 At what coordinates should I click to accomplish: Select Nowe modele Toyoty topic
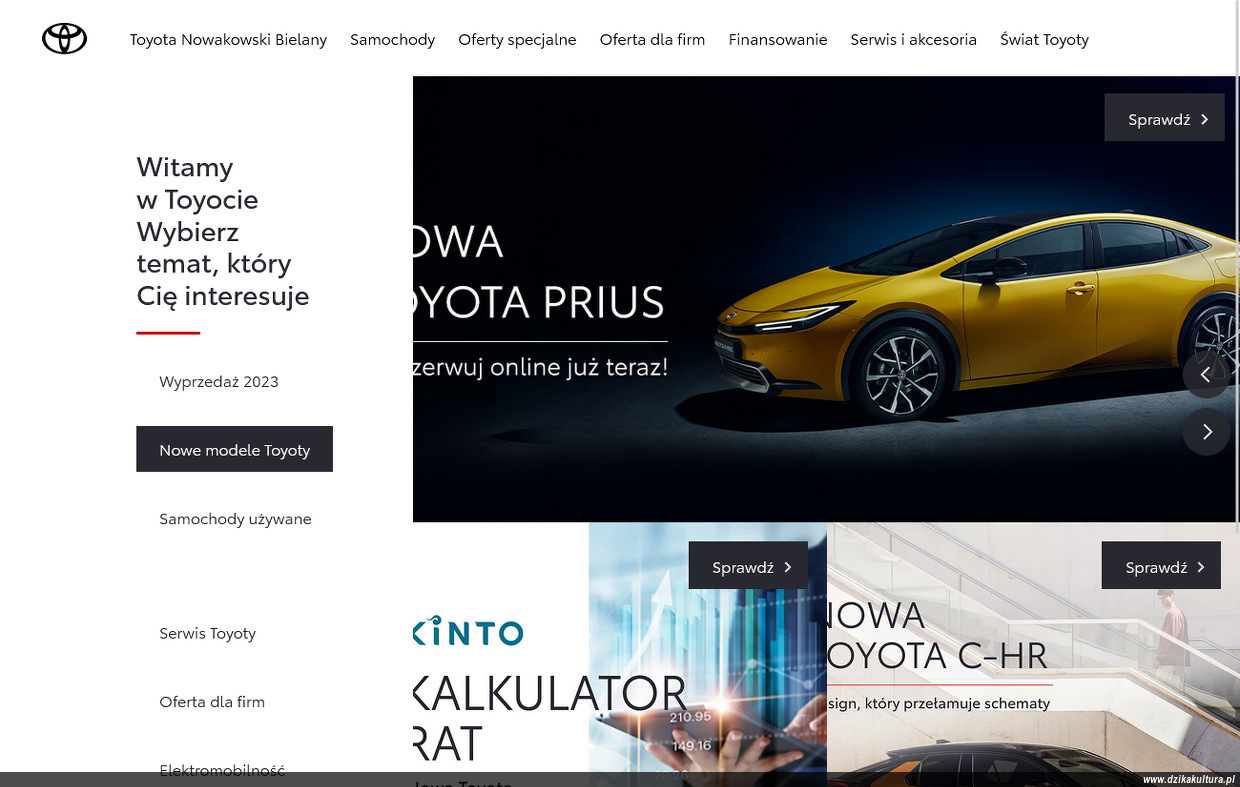coord(234,449)
